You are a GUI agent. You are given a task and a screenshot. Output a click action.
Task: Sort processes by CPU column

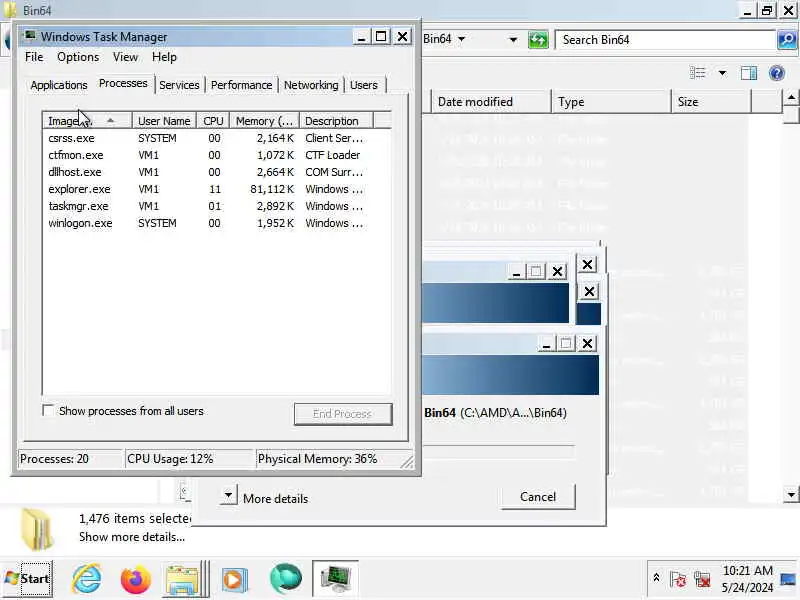[x=213, y=121]
